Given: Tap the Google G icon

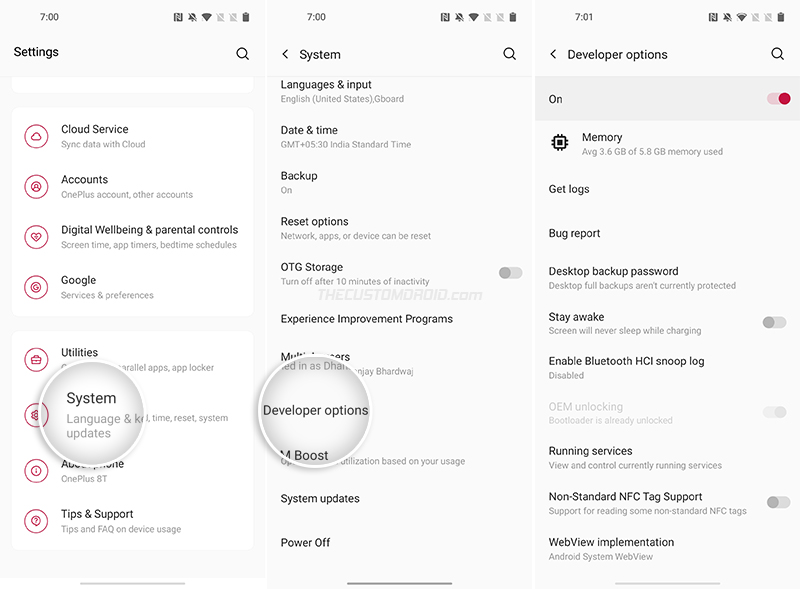Looking at the screenshot, I should tap(36, 287).
